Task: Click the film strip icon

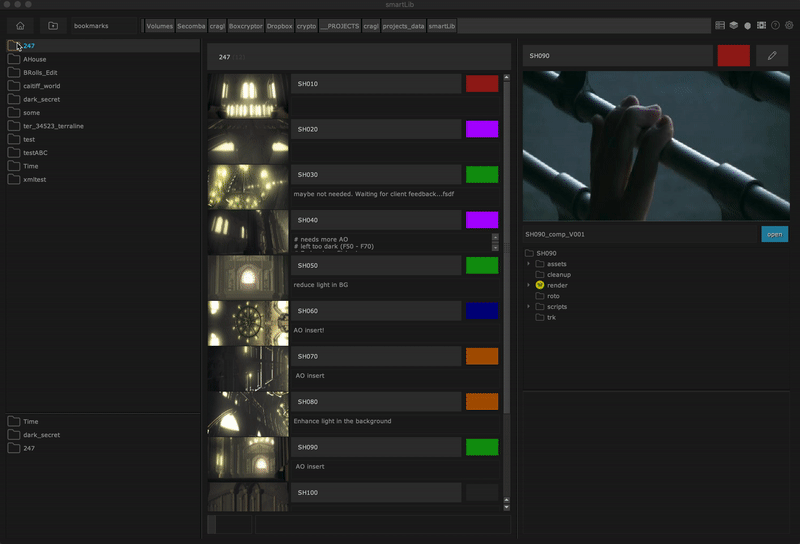Action: tap(761, 25)
